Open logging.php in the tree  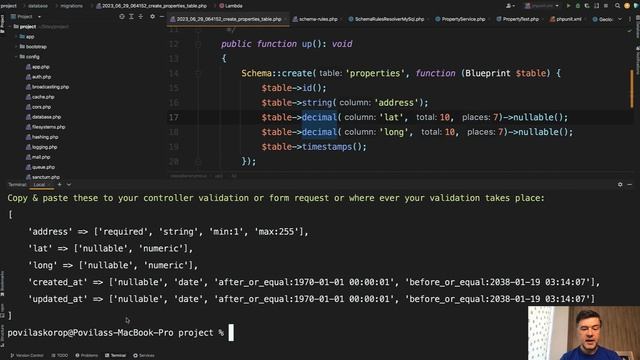(42, 147)
